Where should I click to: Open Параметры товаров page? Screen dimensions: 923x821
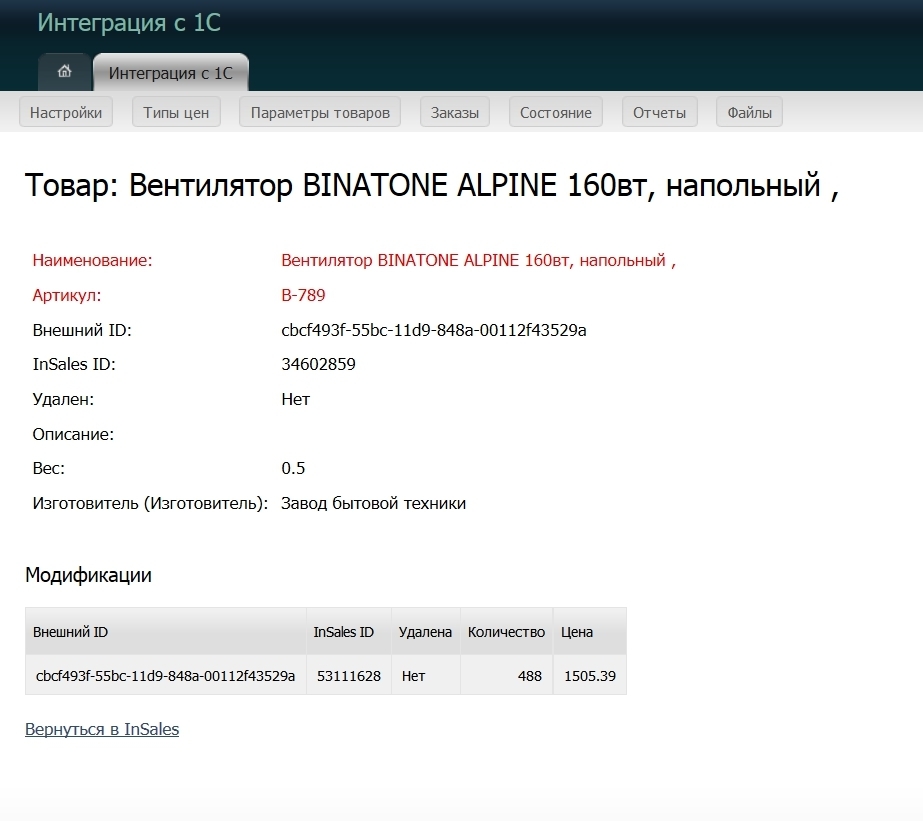320,112
